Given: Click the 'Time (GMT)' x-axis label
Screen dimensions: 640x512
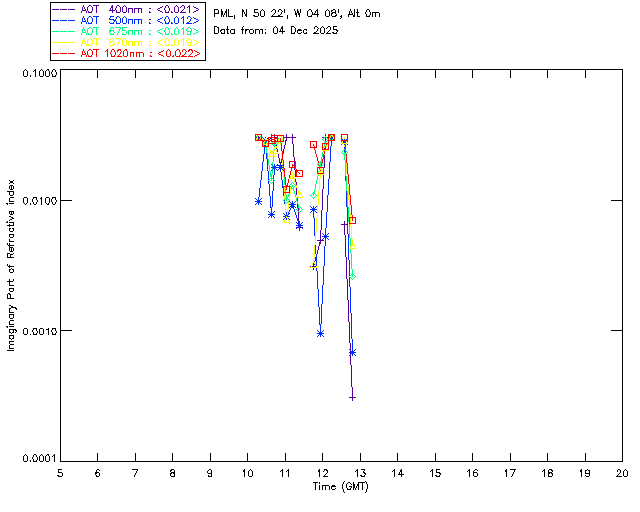Looking at the screenshot, I should [340, 487].
